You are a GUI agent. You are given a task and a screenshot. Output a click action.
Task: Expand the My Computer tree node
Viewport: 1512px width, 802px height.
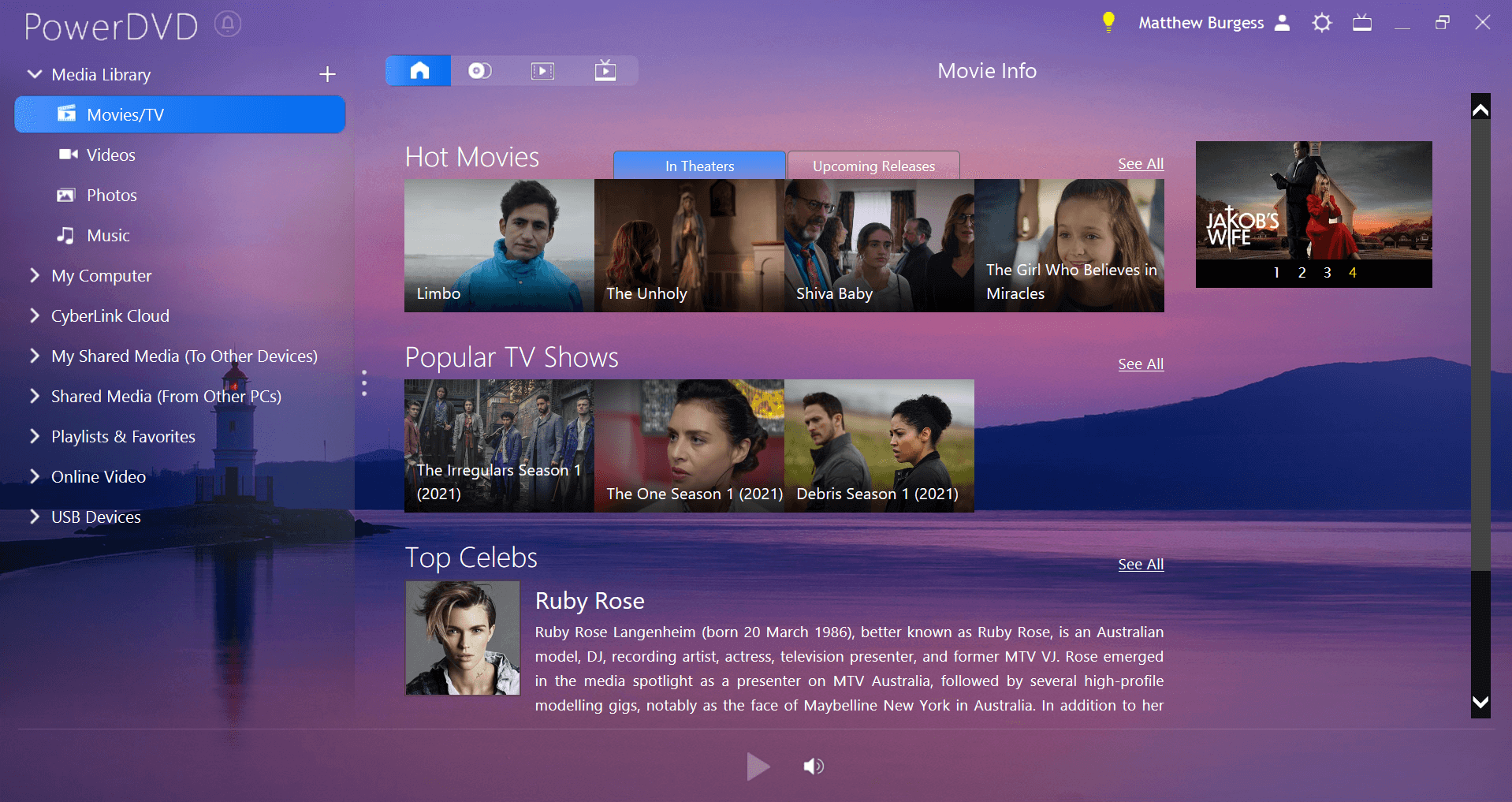[34, 275]
